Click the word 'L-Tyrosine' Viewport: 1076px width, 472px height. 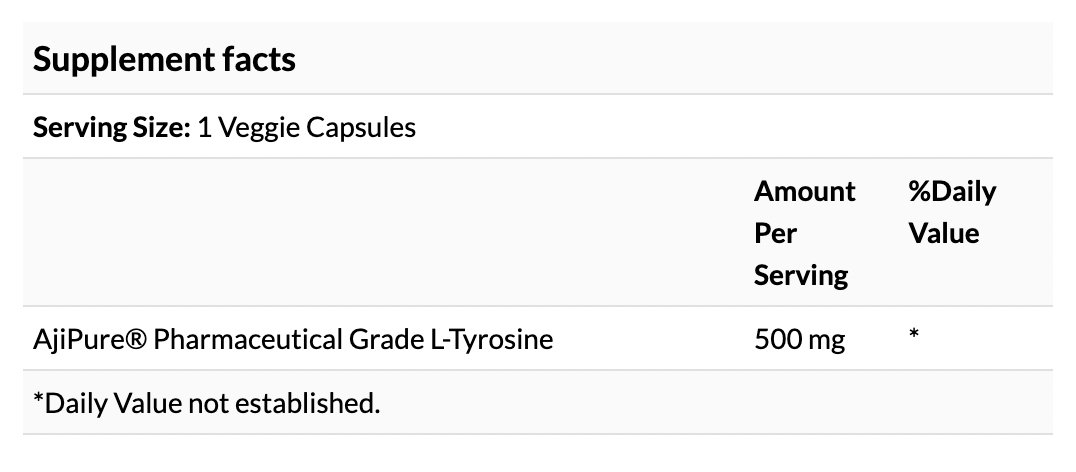pos(491,340)
